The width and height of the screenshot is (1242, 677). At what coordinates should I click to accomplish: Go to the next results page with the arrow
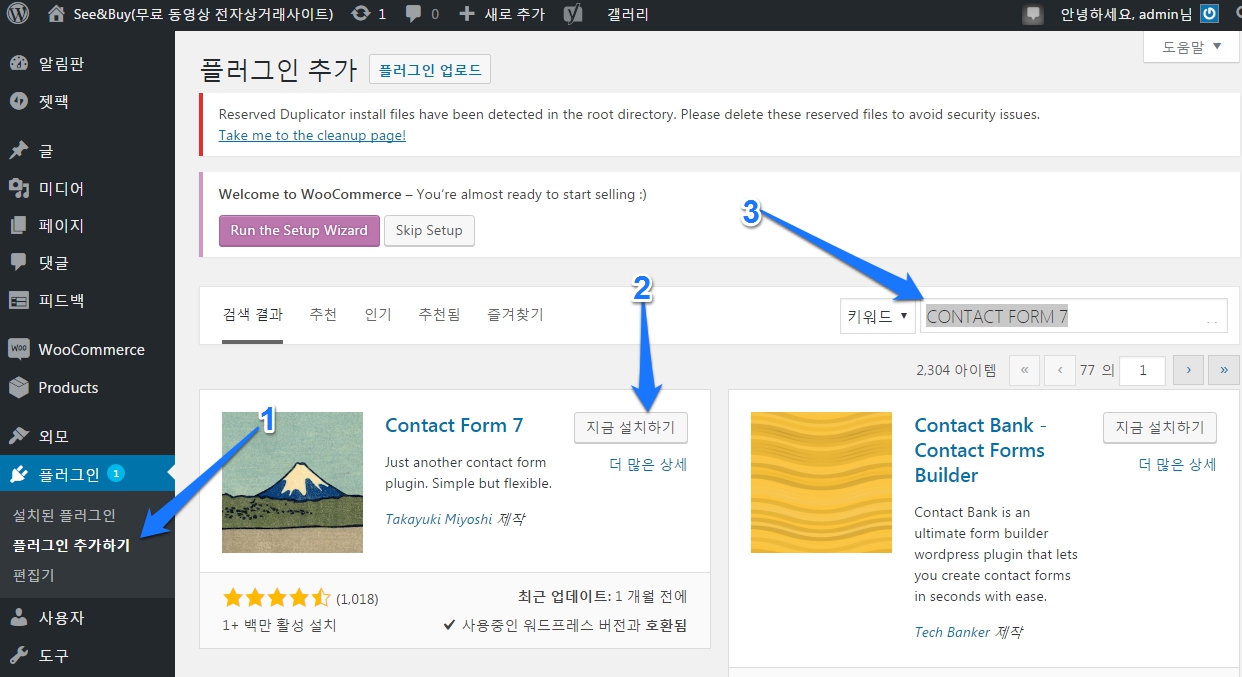click(x=1187, y=370)
